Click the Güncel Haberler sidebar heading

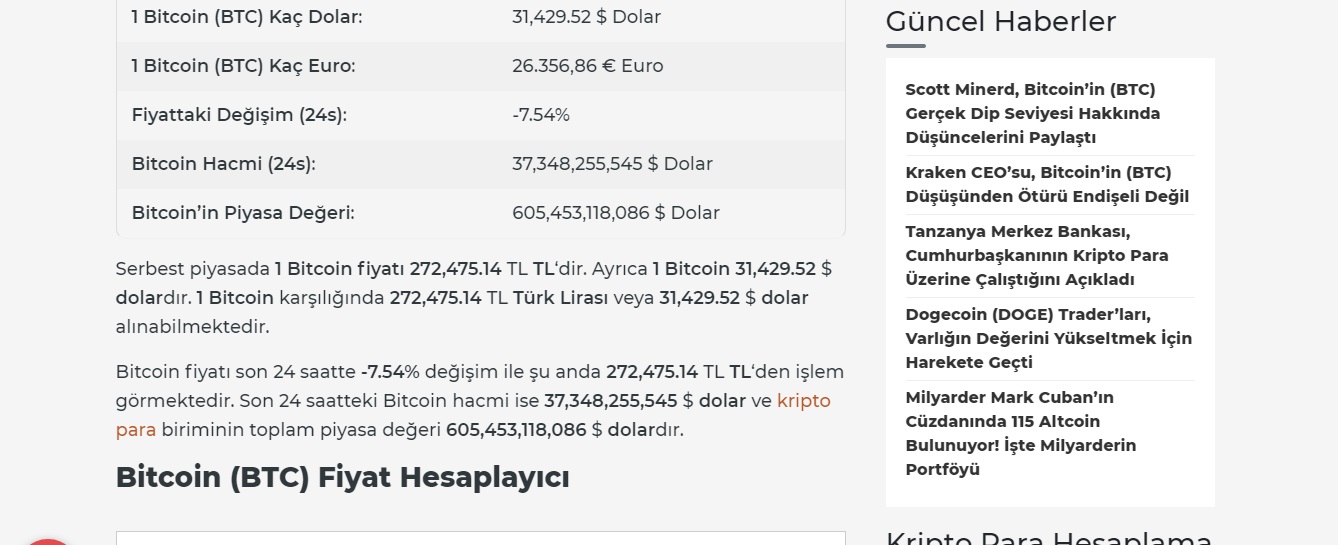pos(1001,21)
